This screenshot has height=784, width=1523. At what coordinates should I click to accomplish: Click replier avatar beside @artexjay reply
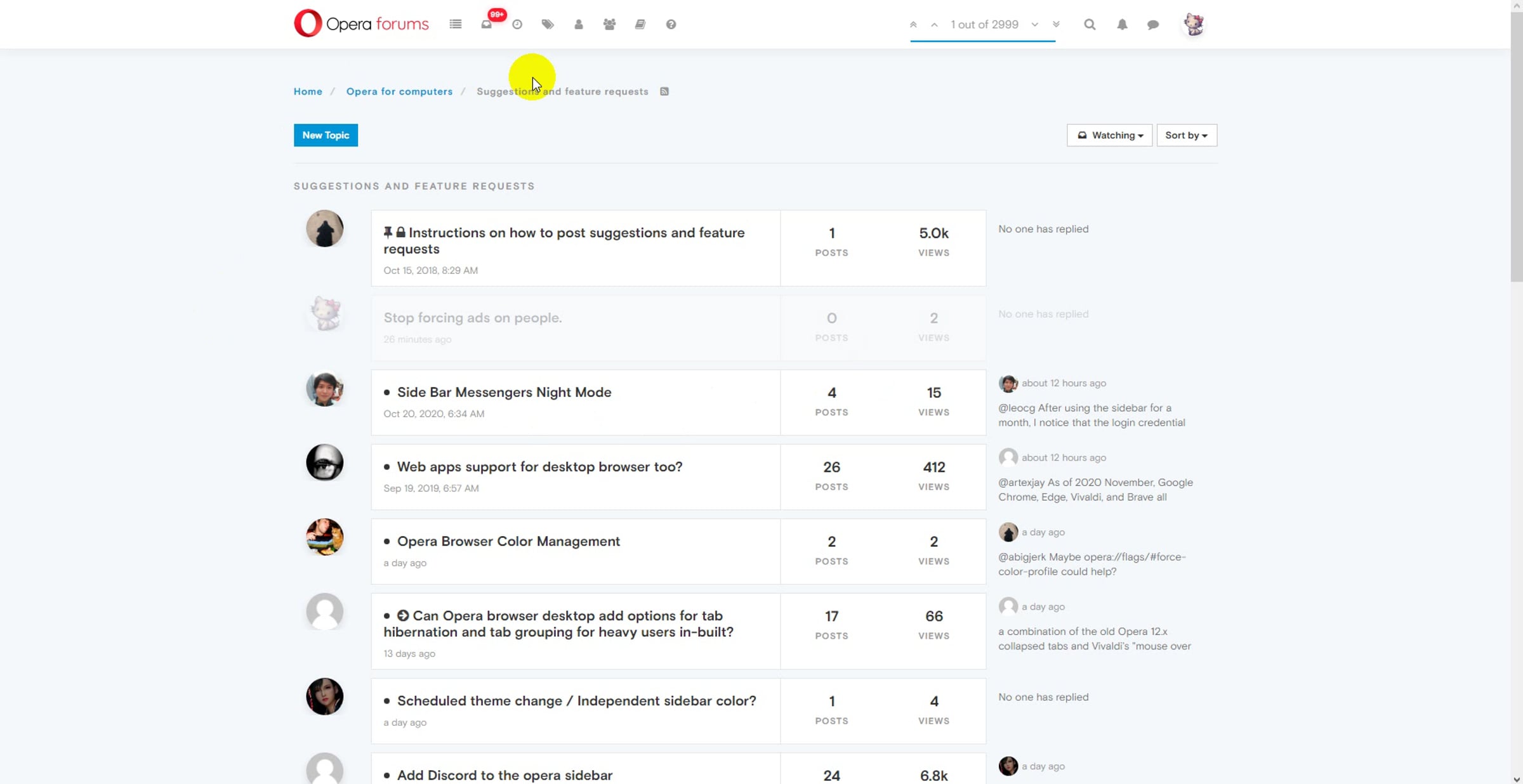1008,457
